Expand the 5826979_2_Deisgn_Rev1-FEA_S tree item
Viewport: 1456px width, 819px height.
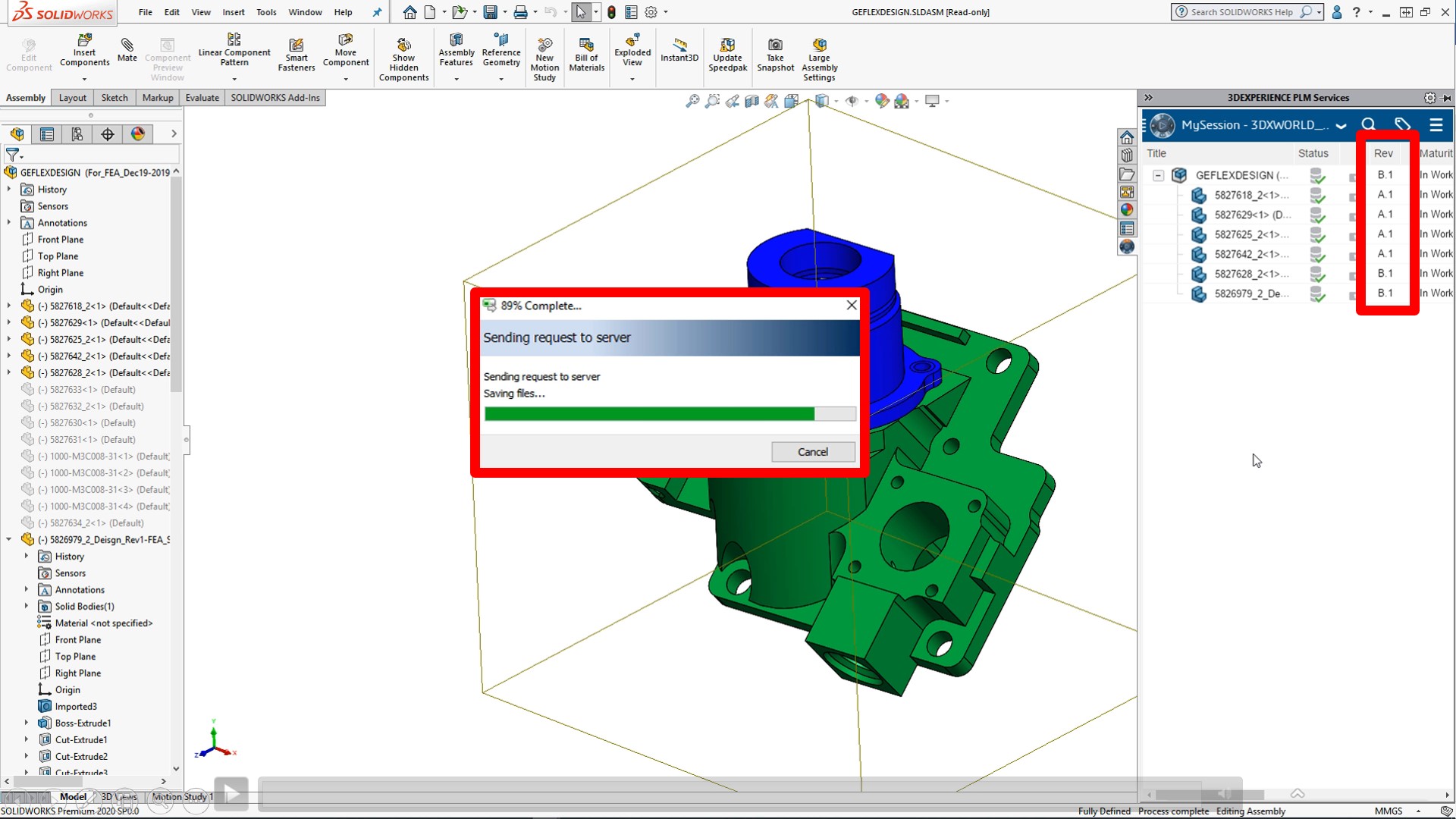[9, 539]
